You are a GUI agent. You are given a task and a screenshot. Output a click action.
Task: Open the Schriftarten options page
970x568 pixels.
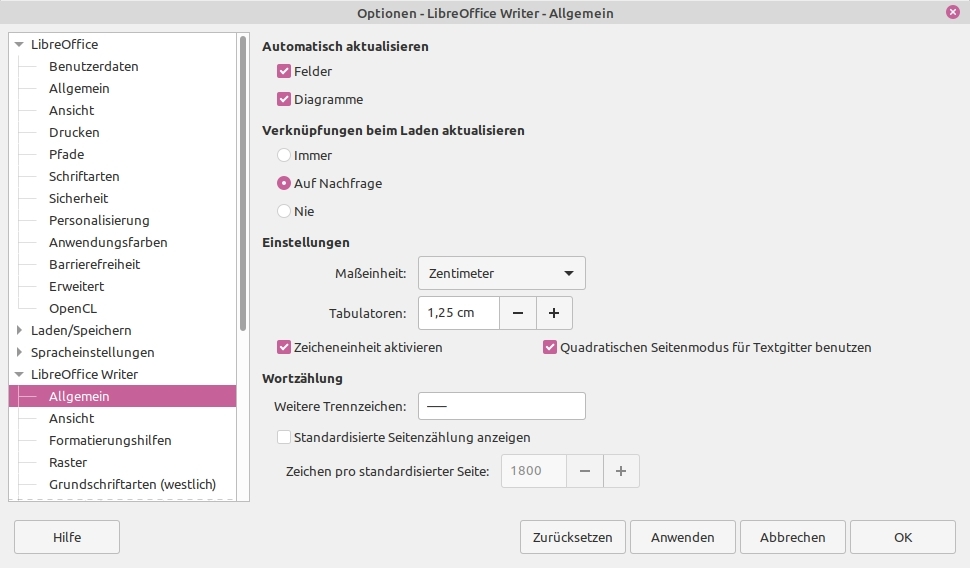[84, 176]
